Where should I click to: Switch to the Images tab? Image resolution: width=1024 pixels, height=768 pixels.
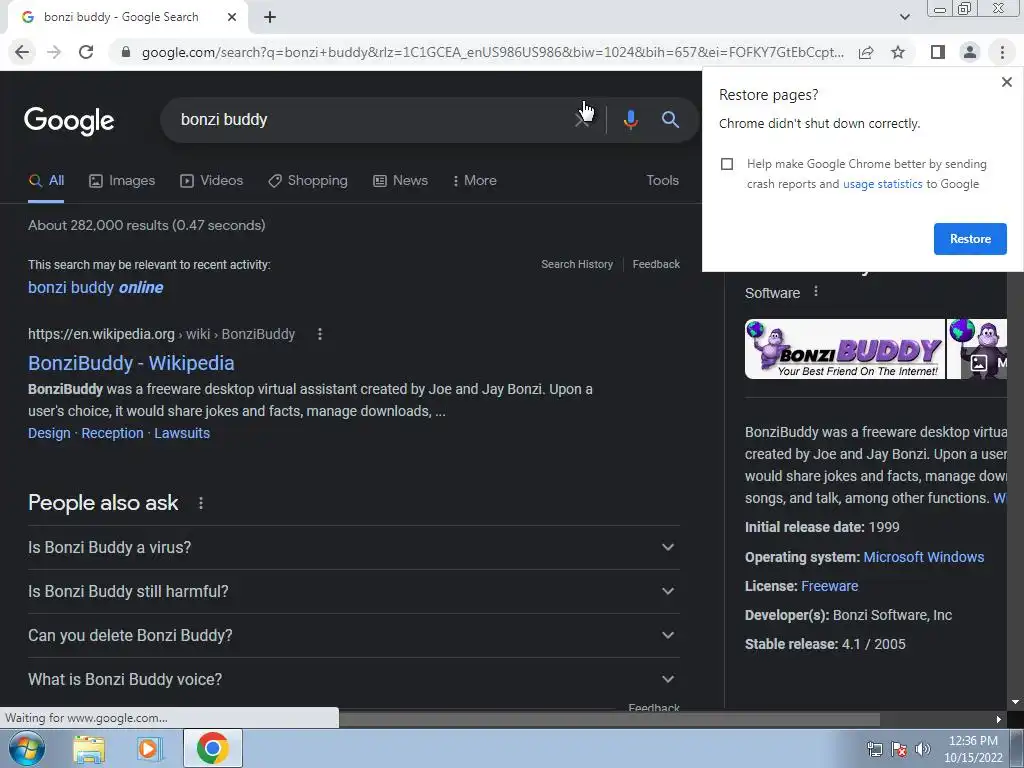click(x=122, y=181)
